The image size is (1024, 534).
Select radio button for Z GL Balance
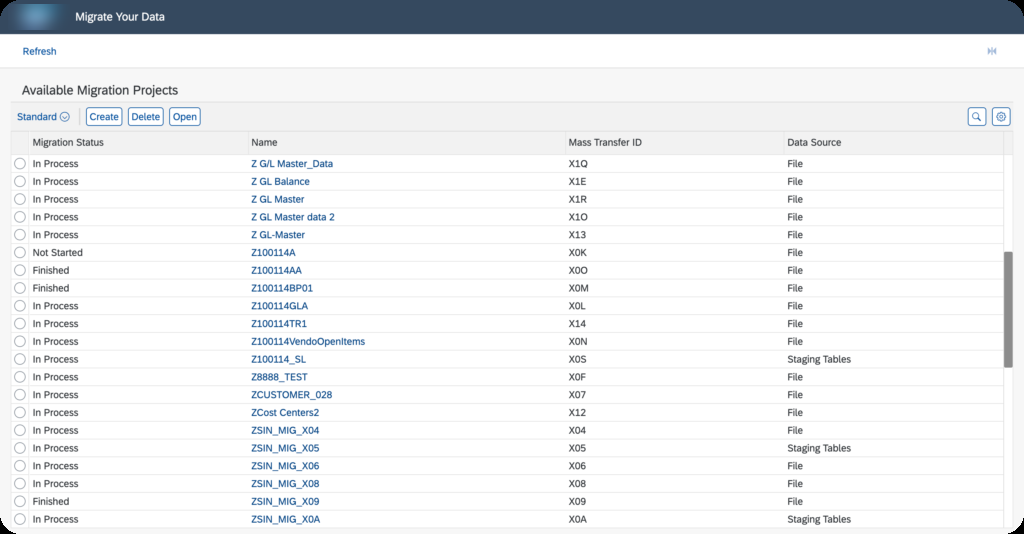tap(20, 181)
